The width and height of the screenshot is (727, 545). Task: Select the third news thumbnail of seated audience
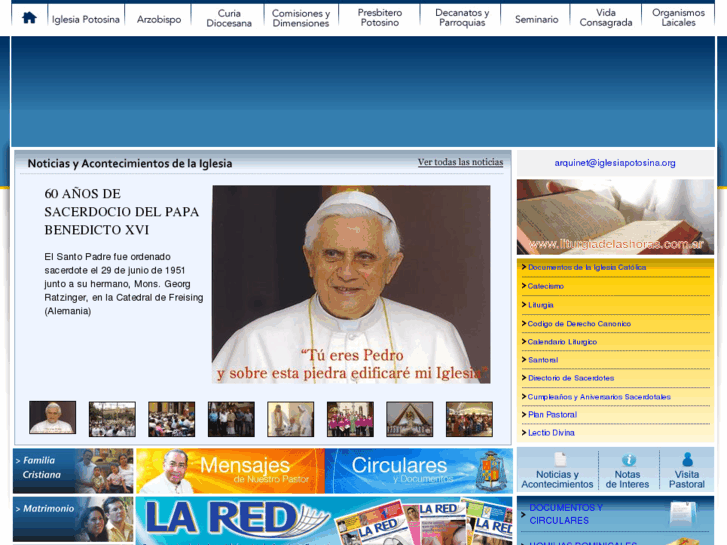point(172,419)
